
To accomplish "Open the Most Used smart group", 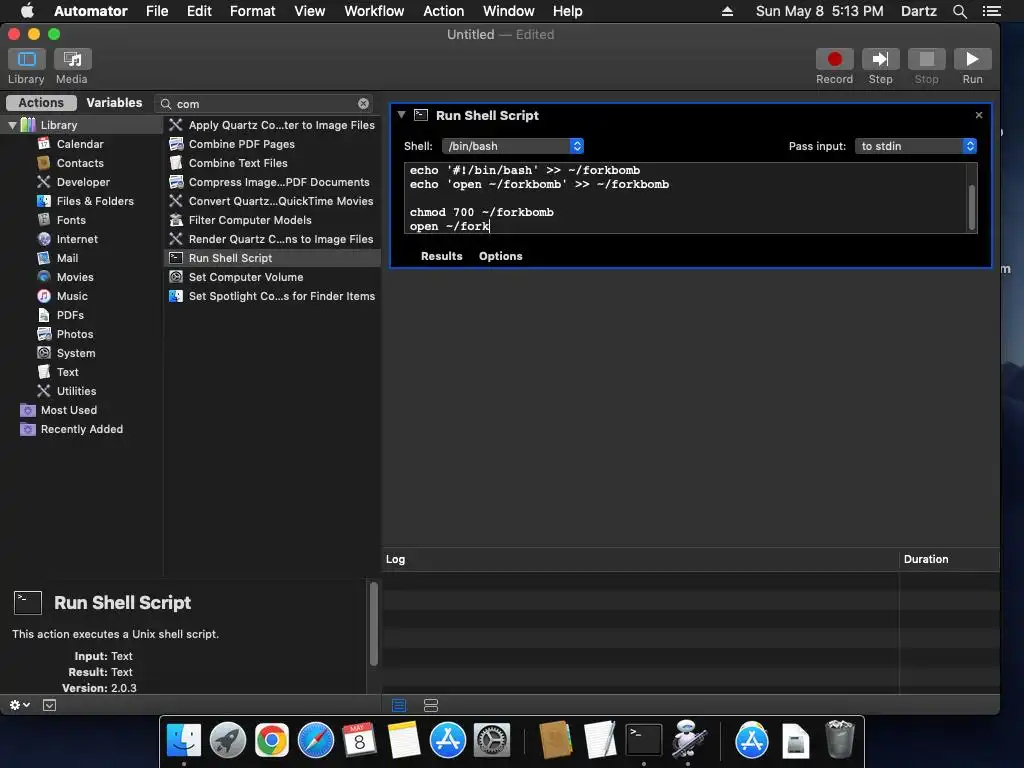I will coord(69,410).
